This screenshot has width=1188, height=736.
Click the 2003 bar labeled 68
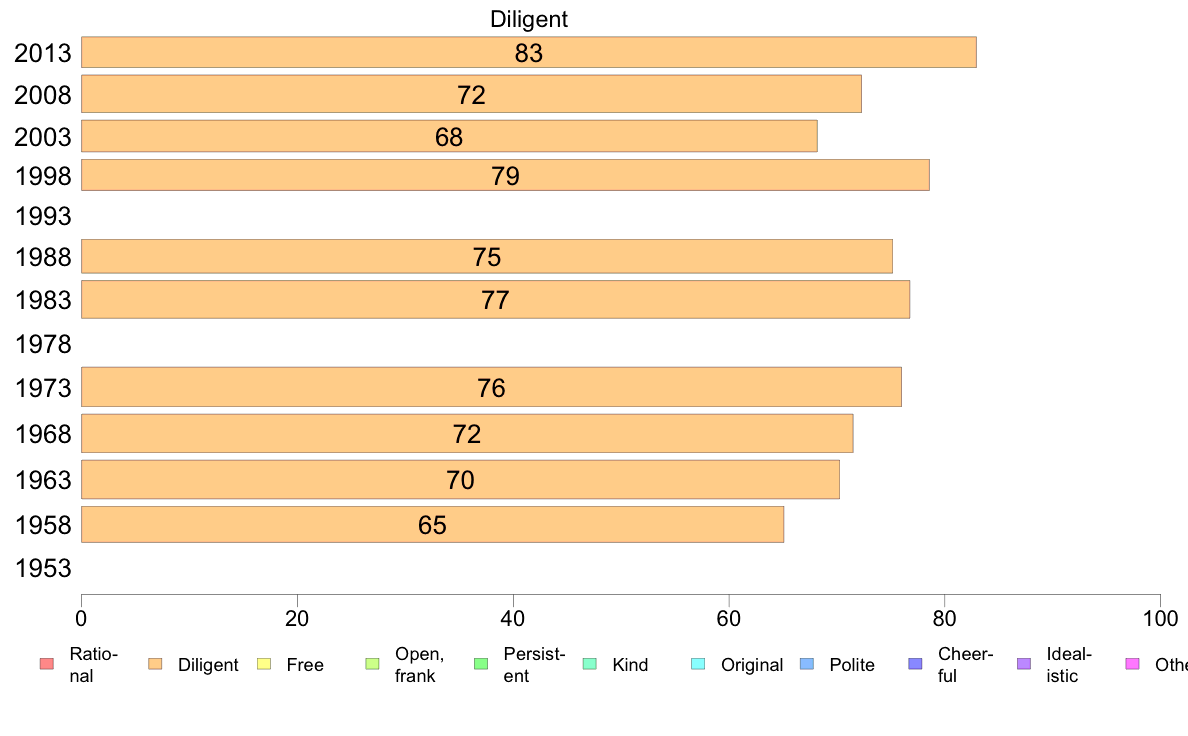click(449, 136)
